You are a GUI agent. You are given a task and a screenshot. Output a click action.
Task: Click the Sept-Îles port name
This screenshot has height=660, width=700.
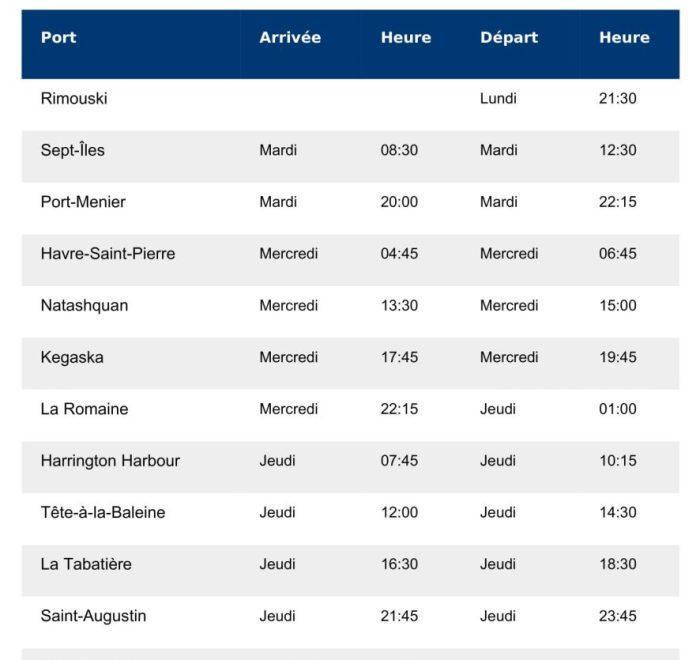tap(73, 151)
